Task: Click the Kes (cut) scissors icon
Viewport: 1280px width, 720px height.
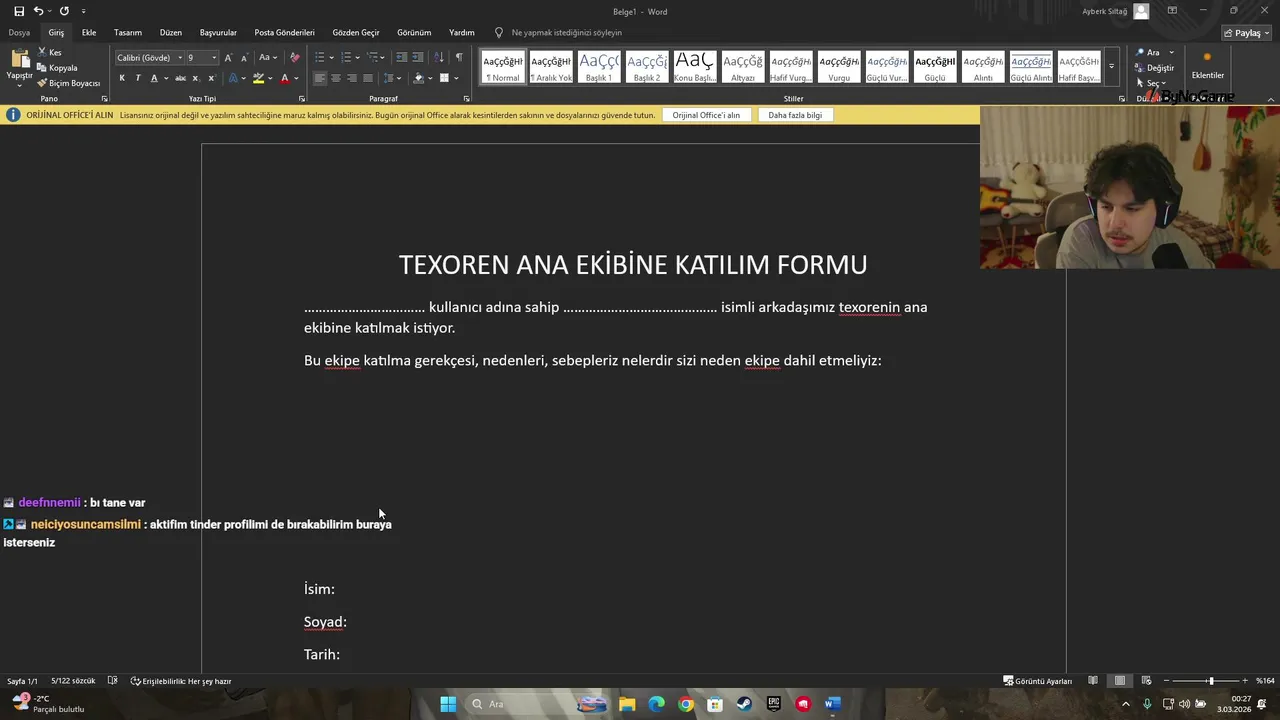Action: point(42,52)
